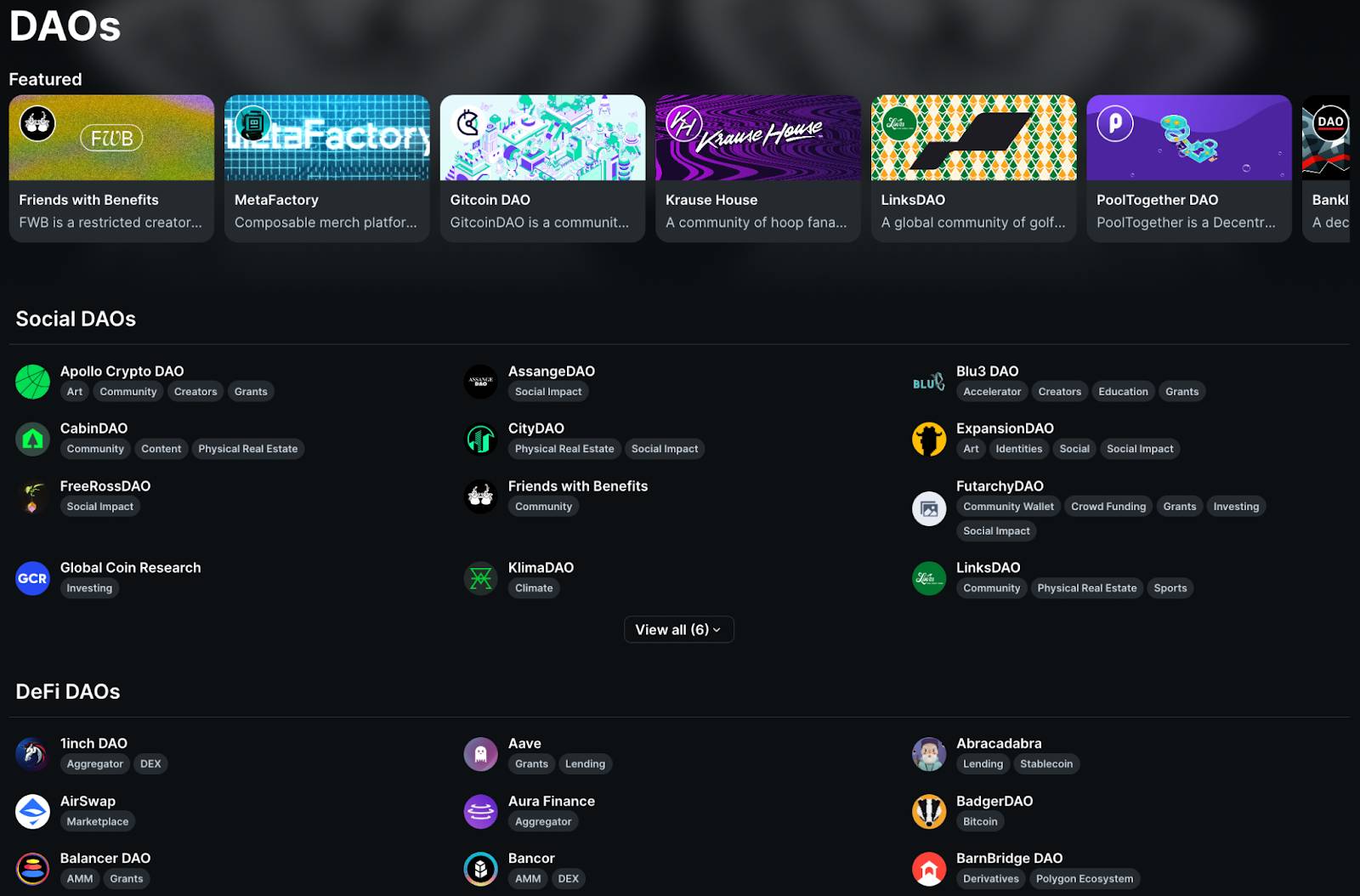This screenshot has width=1360, height=896.
Task: Open the Global Coin Research listing
Action: pos(130,567)
